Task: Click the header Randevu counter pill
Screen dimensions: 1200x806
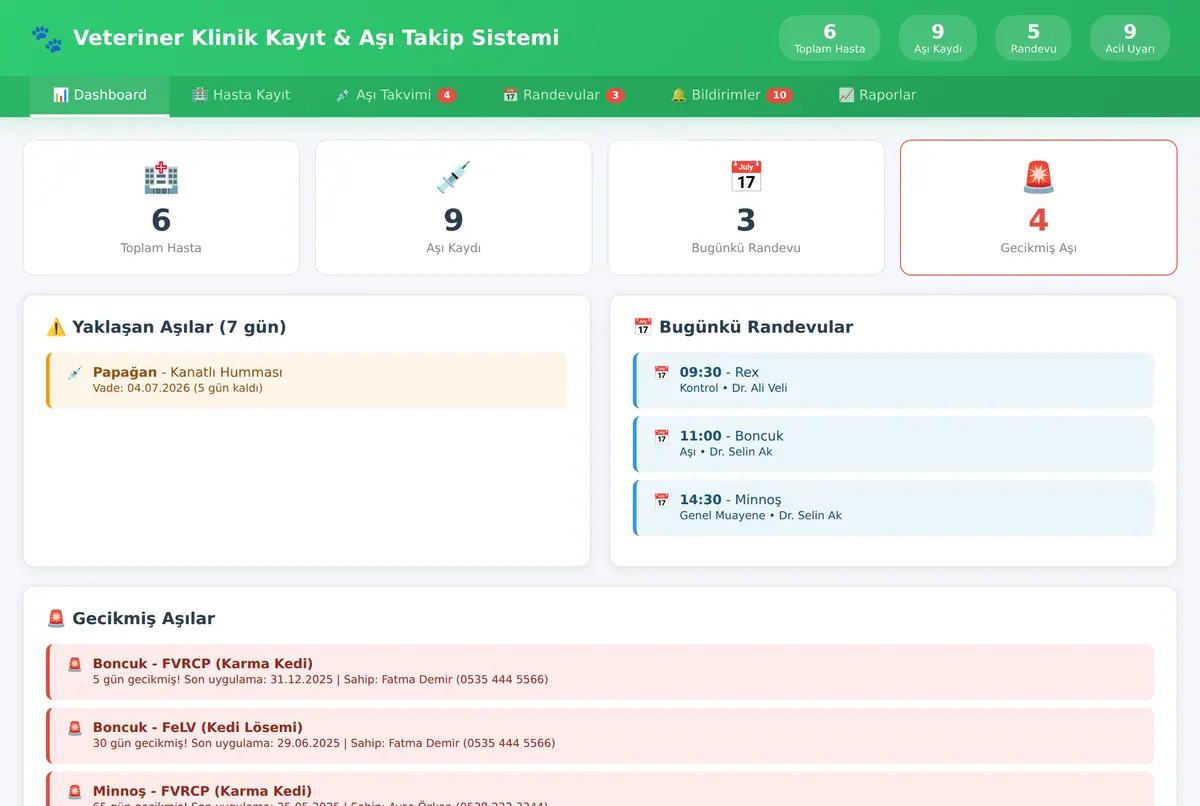Action: click(1033, 38)
